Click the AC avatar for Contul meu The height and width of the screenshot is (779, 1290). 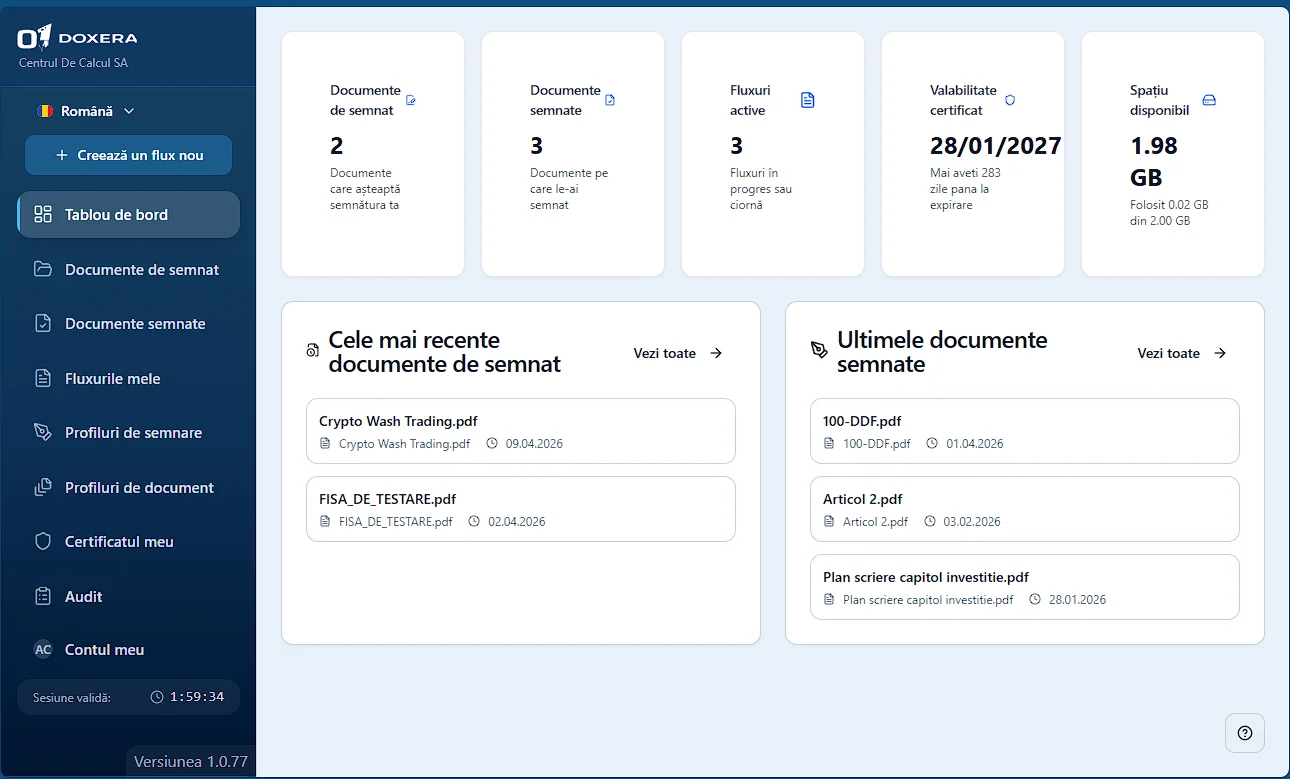coord(43,650)
